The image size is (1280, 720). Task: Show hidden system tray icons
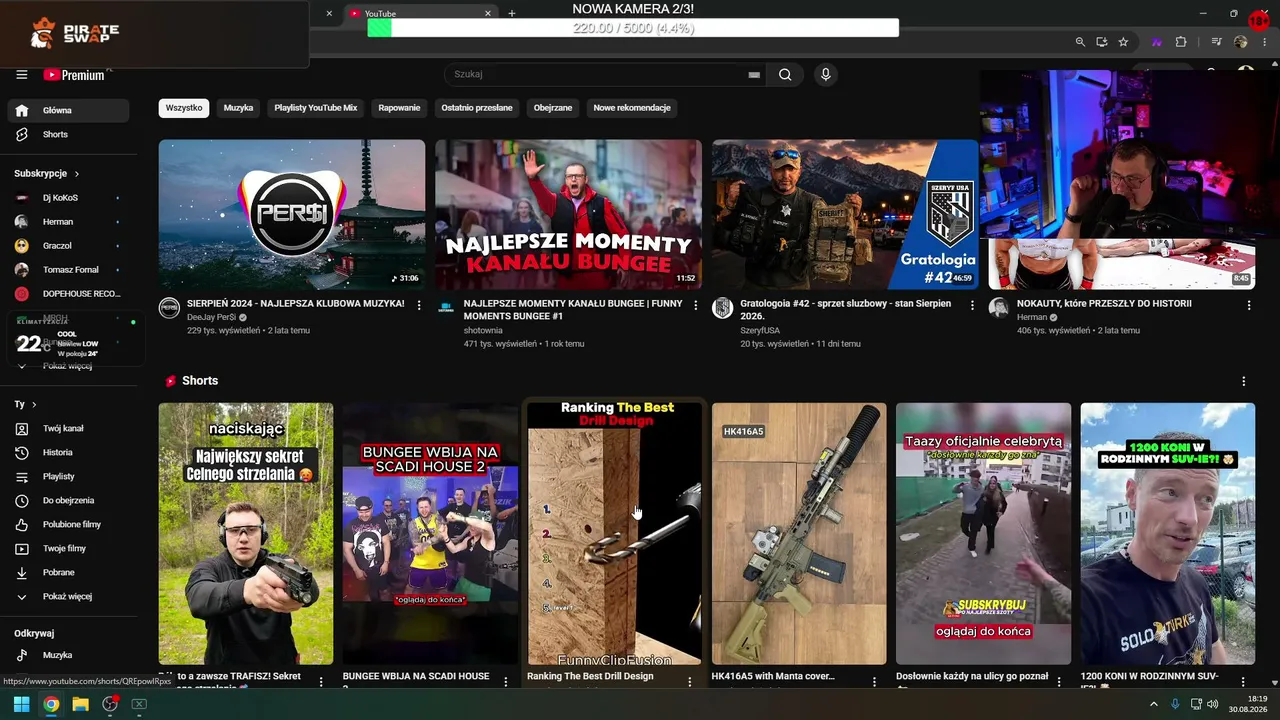pos(1153,704)
